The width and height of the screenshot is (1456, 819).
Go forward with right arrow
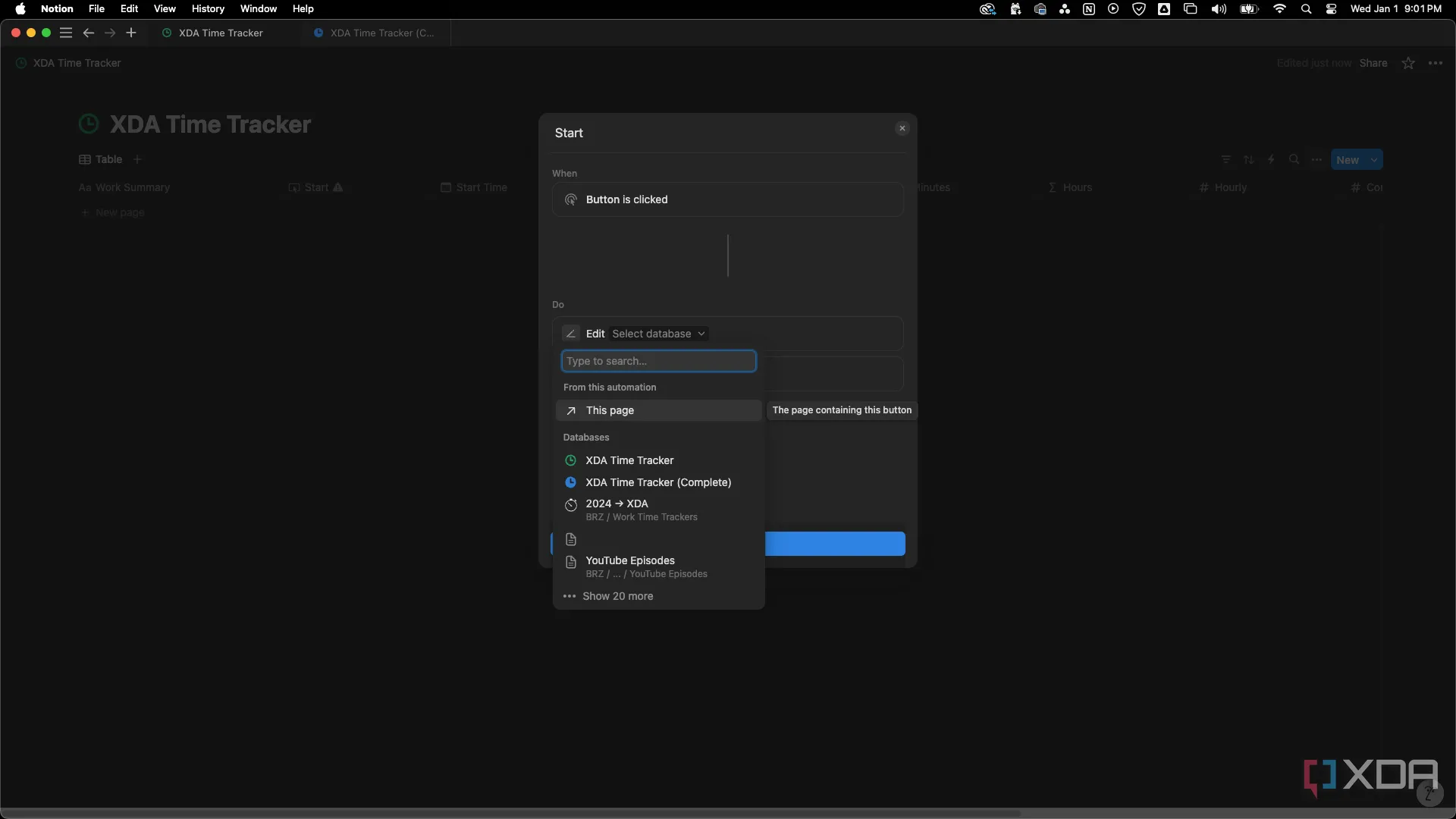pyautogui.click(x=110, y=33)
